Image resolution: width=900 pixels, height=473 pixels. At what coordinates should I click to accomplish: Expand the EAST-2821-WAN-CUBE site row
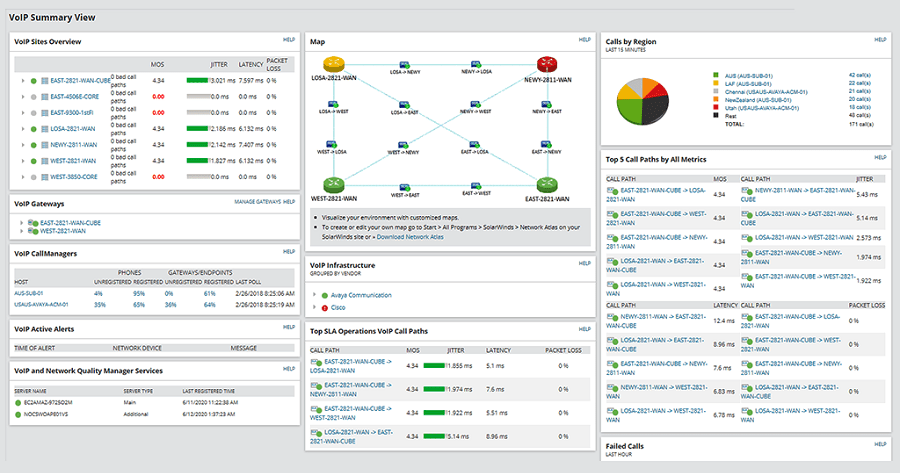[21, 81]
